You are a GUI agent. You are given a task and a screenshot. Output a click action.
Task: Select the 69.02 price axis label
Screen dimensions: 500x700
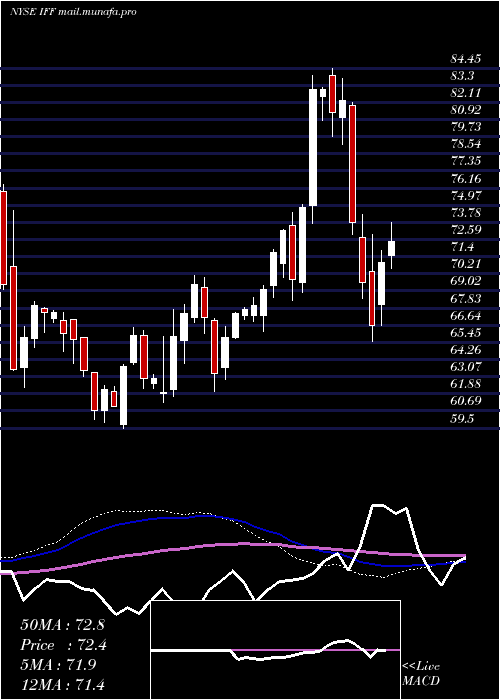[x=465, y=281]
